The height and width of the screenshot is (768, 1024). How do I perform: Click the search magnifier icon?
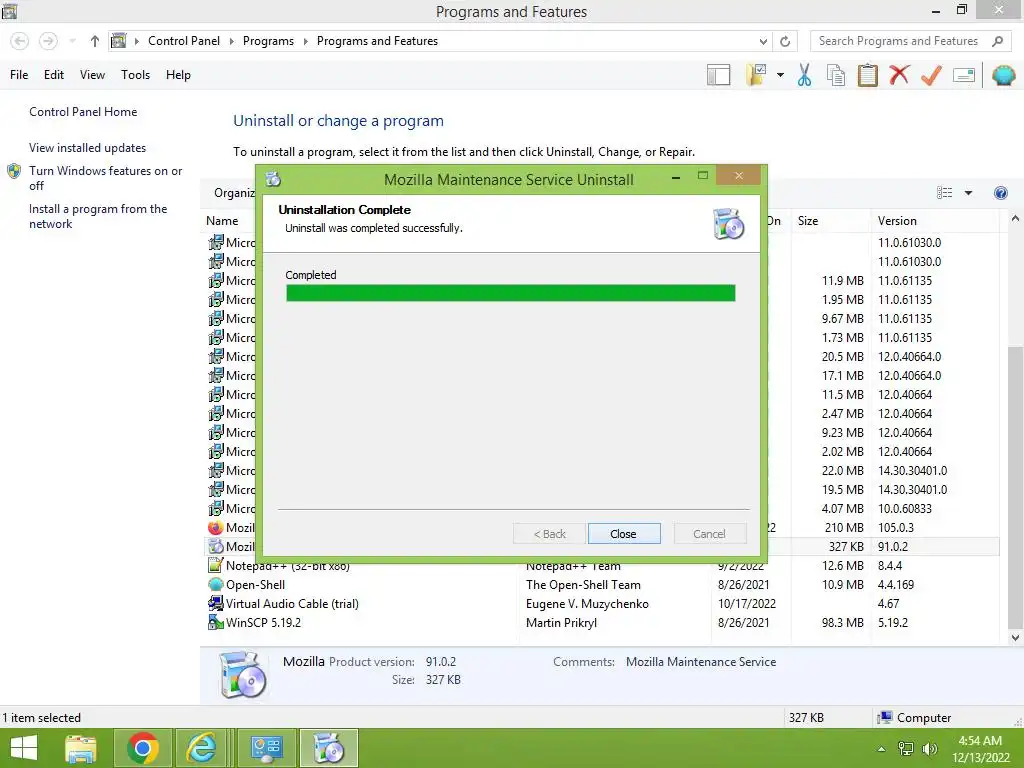[x=997, y=41]
